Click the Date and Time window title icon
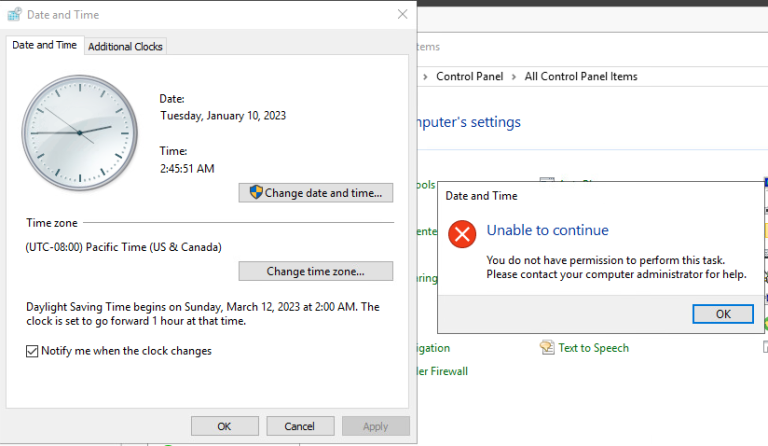The image size is (768, 446). tap(14, 15)
